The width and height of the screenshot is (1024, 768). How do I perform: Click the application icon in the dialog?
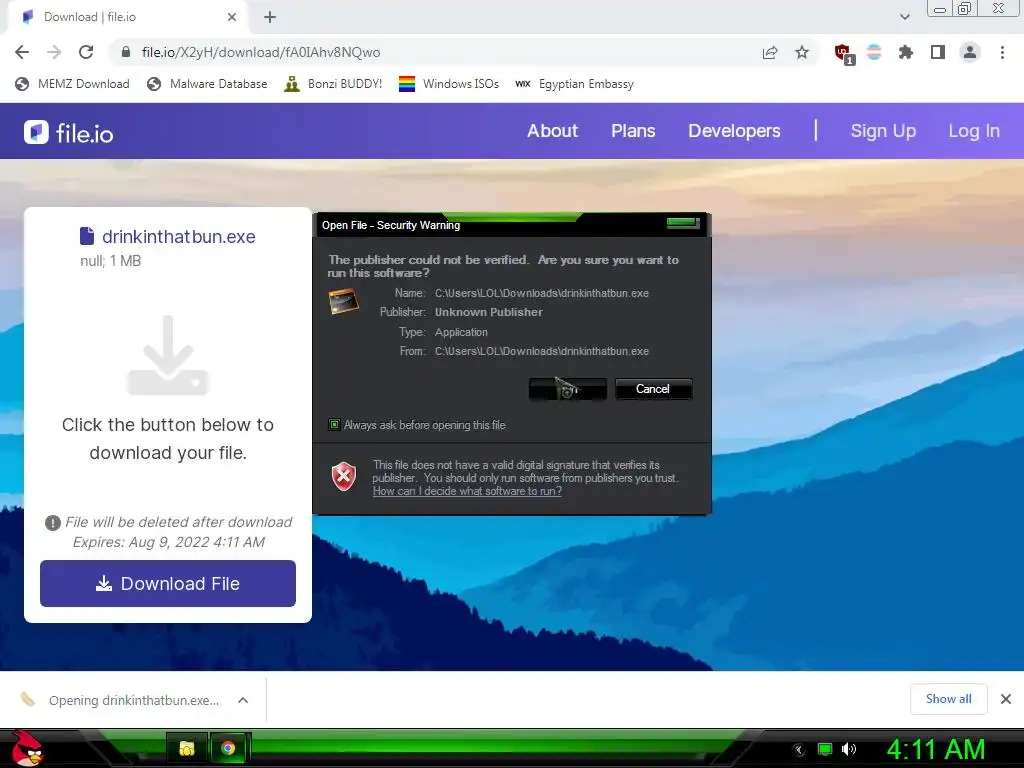point(343,301)
